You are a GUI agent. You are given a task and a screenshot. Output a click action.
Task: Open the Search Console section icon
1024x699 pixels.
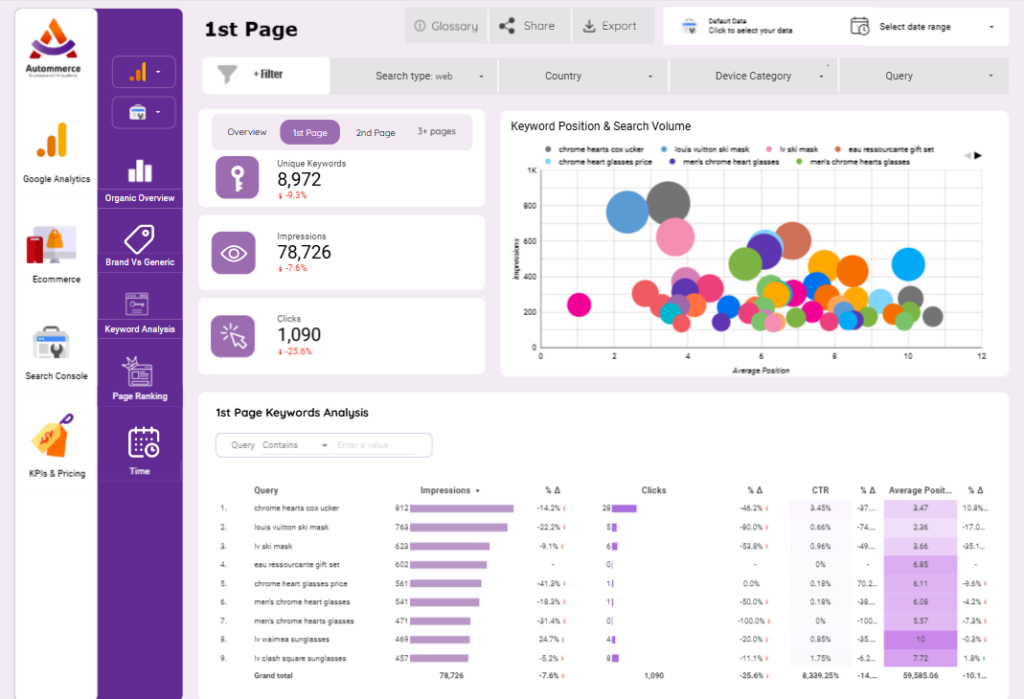click(51, 343)
